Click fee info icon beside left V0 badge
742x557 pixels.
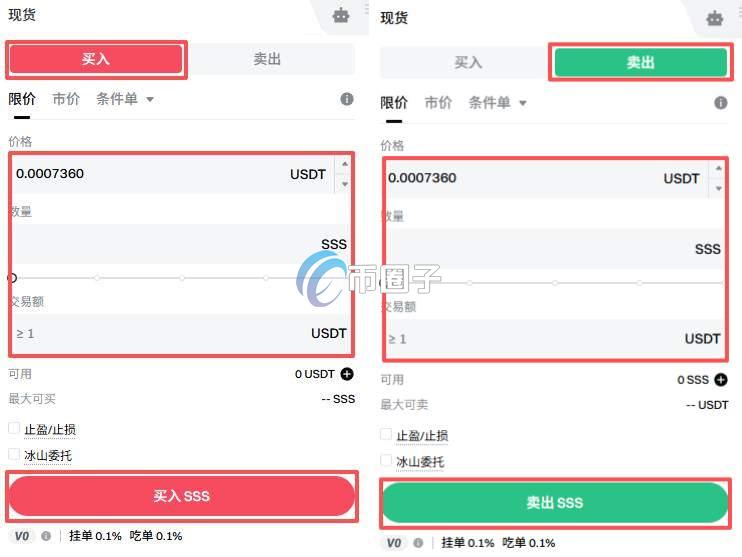(46, 536)
